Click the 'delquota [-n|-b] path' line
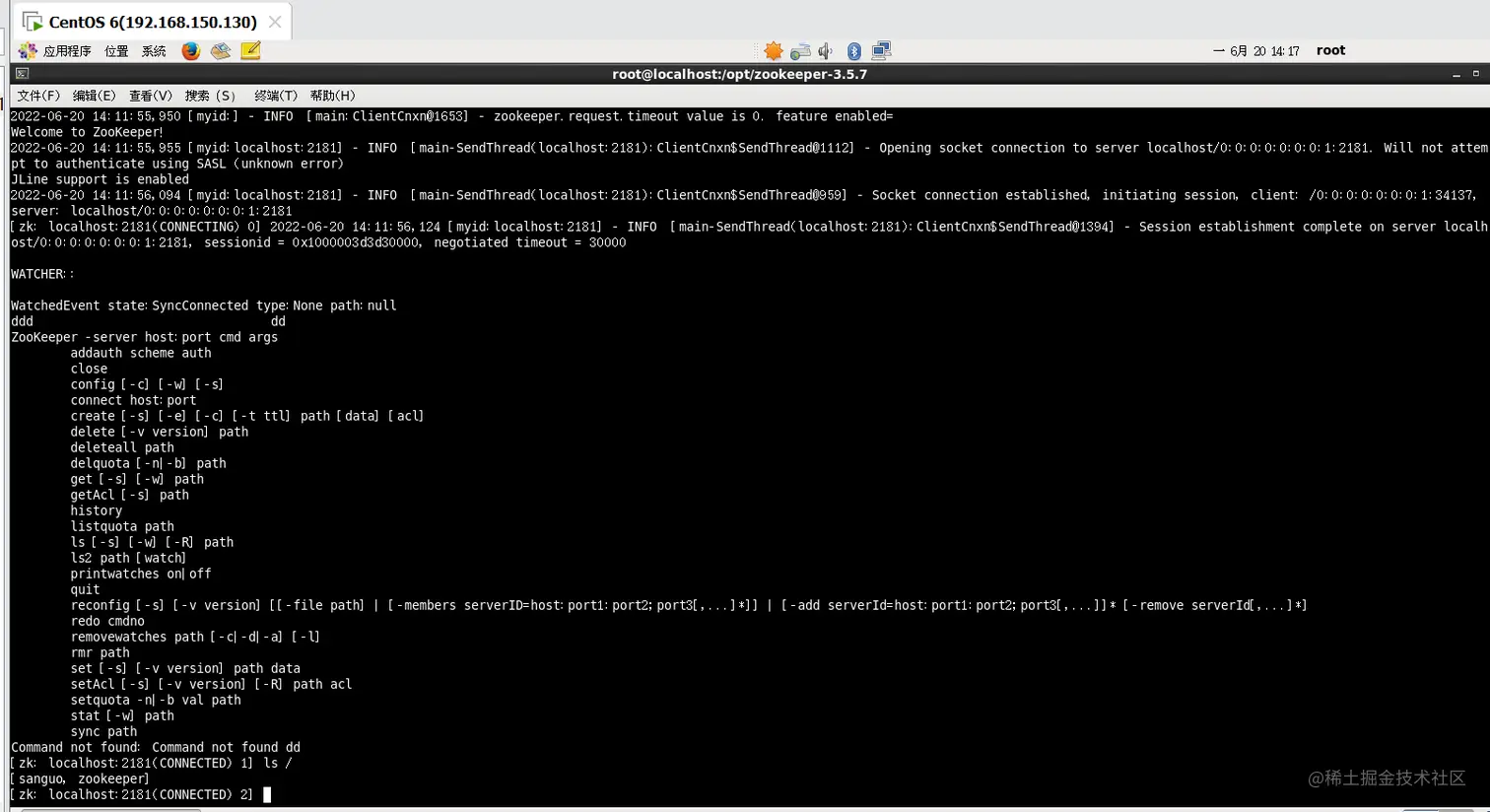 click(x=148, y=463)
